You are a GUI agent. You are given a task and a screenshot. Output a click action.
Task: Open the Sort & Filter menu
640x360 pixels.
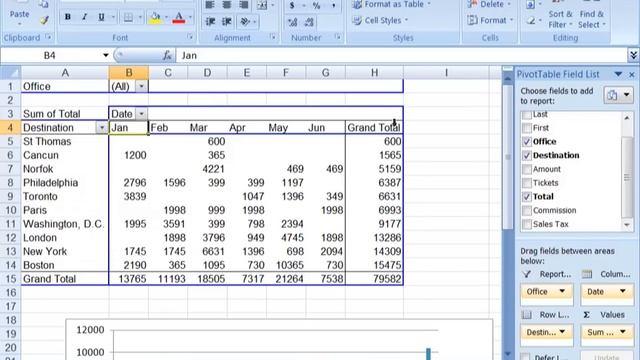click(560, 19)
